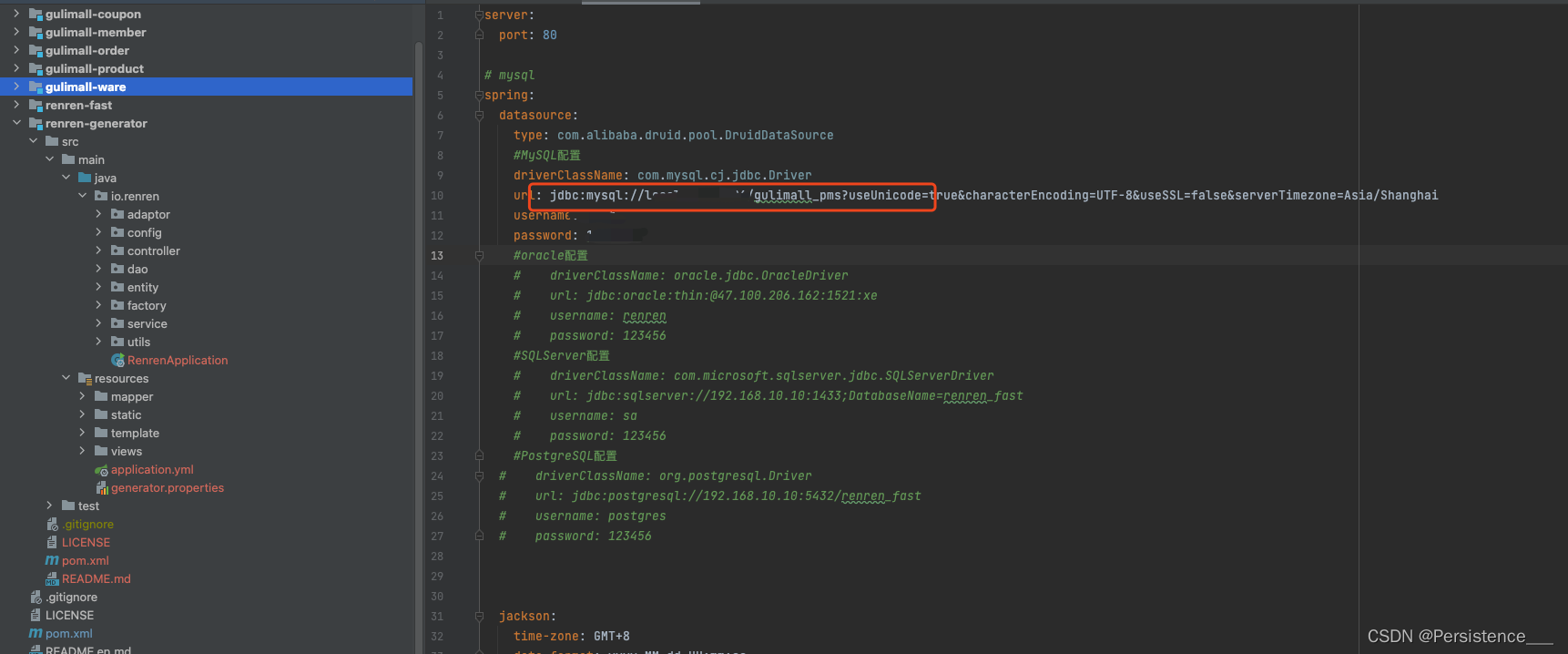Expand the gulimall-order module

coord(16,50)
